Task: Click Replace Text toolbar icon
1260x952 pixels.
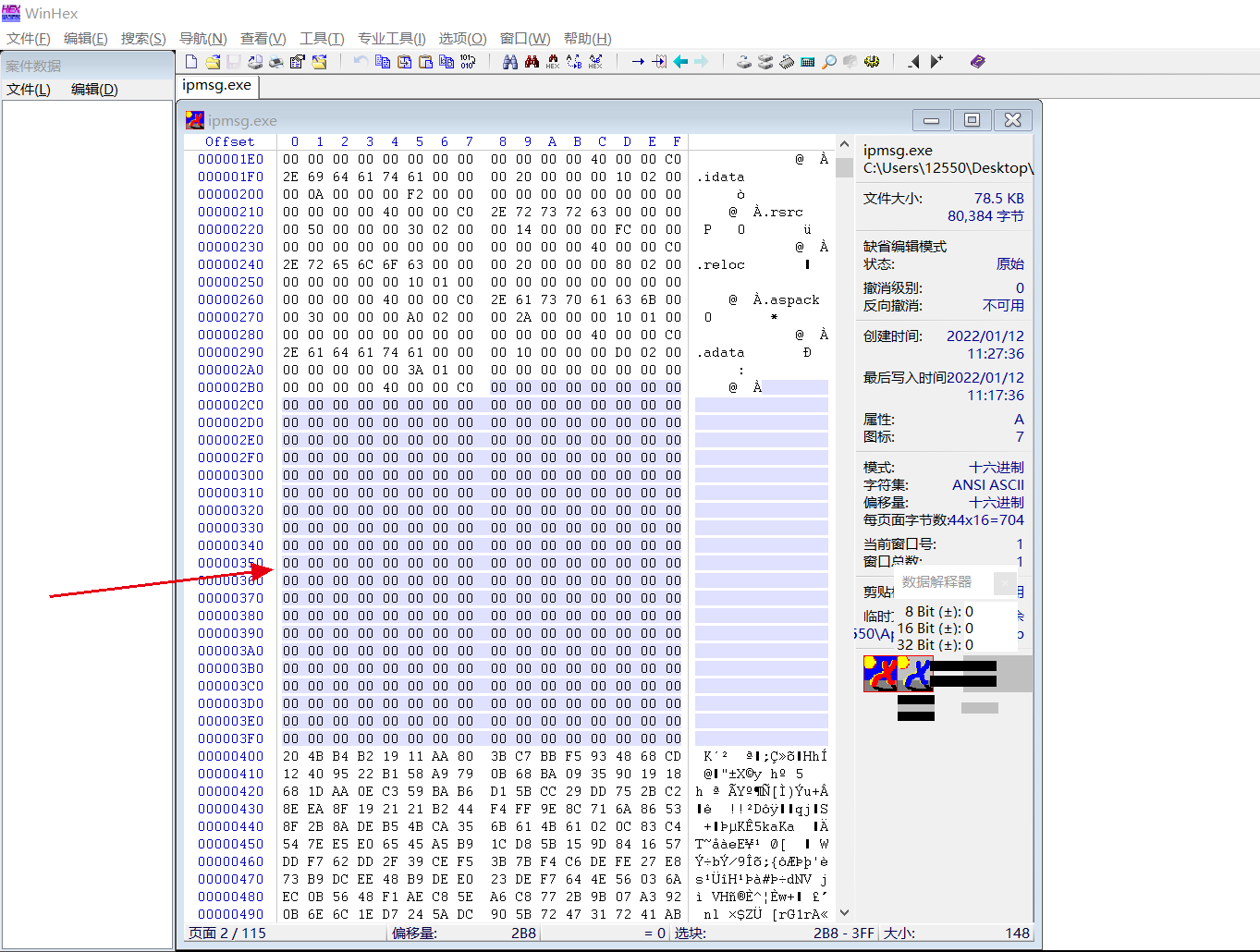Action: click(x=574, y=62)
